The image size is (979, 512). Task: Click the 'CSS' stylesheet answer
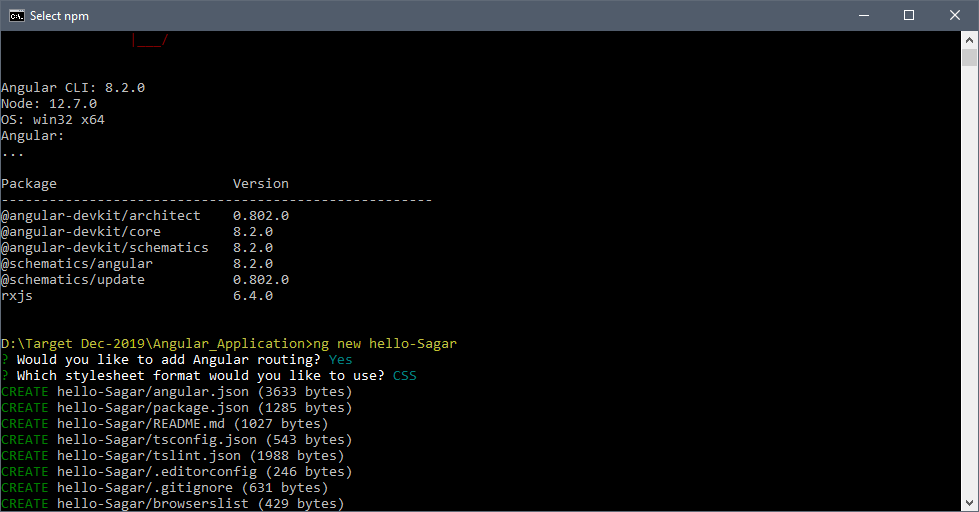[405, 376]
